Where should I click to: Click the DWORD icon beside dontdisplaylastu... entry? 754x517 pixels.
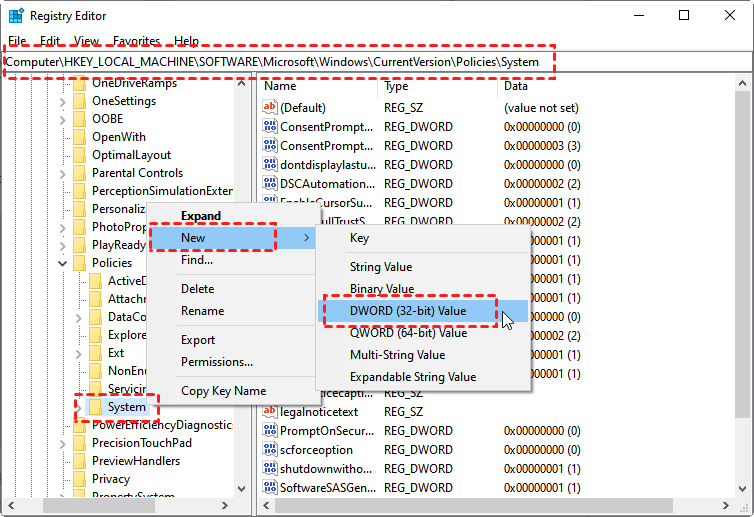270,164
